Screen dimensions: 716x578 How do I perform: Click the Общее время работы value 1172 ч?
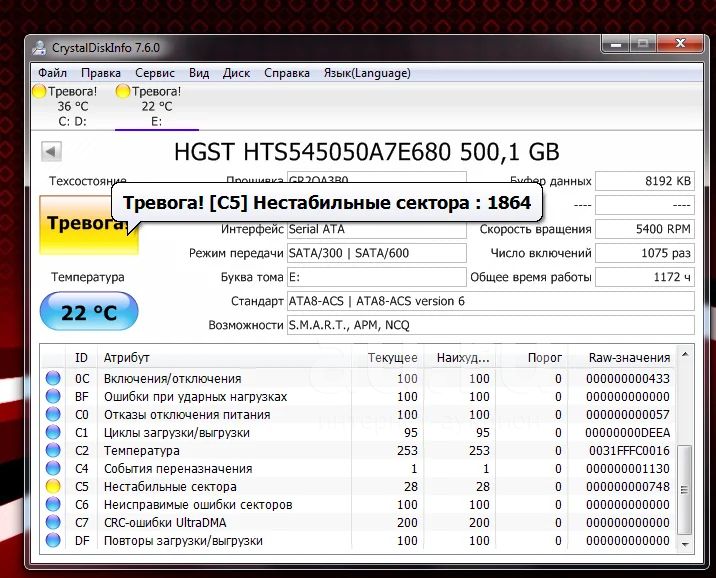coord(645,277)
